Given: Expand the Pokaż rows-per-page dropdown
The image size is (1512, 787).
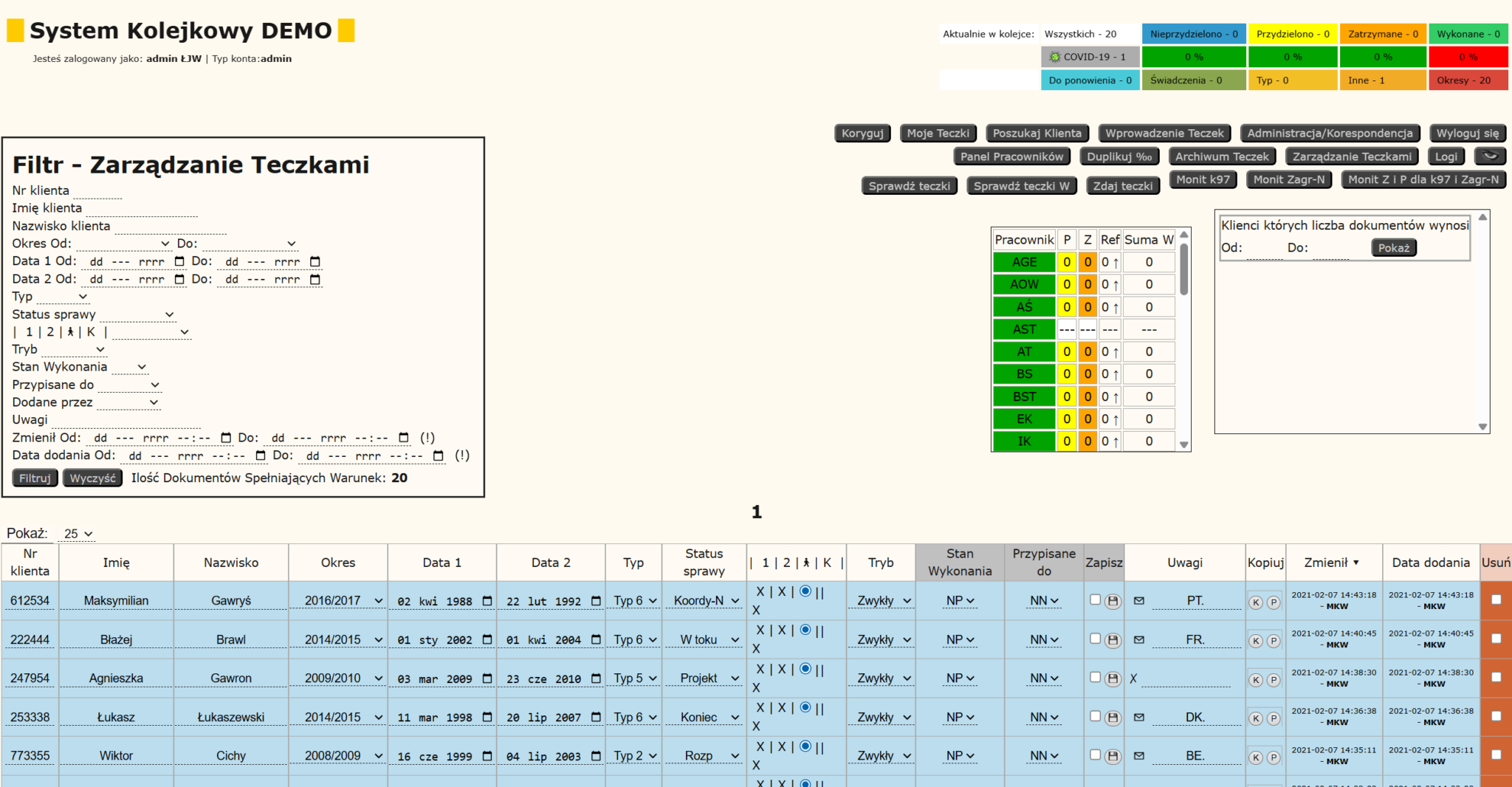Looking at the screenshot, I should click(78, 534).
